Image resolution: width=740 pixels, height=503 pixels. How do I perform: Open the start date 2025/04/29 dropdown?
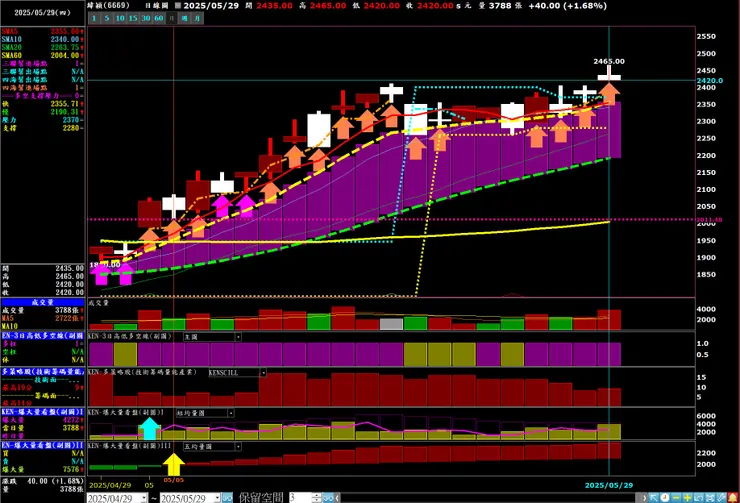143,498
